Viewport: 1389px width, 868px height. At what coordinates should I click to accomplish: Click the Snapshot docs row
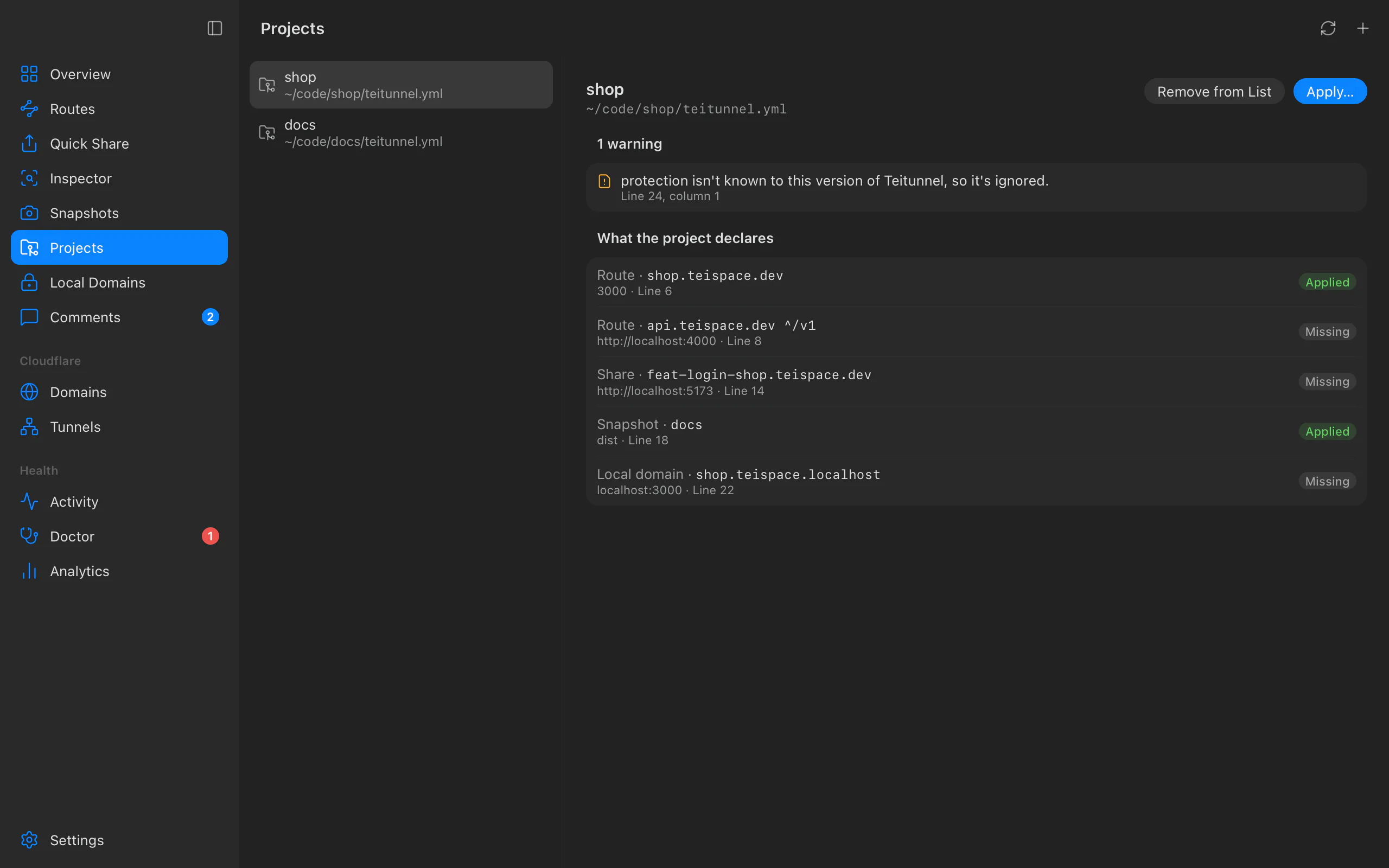coord(976,432)
